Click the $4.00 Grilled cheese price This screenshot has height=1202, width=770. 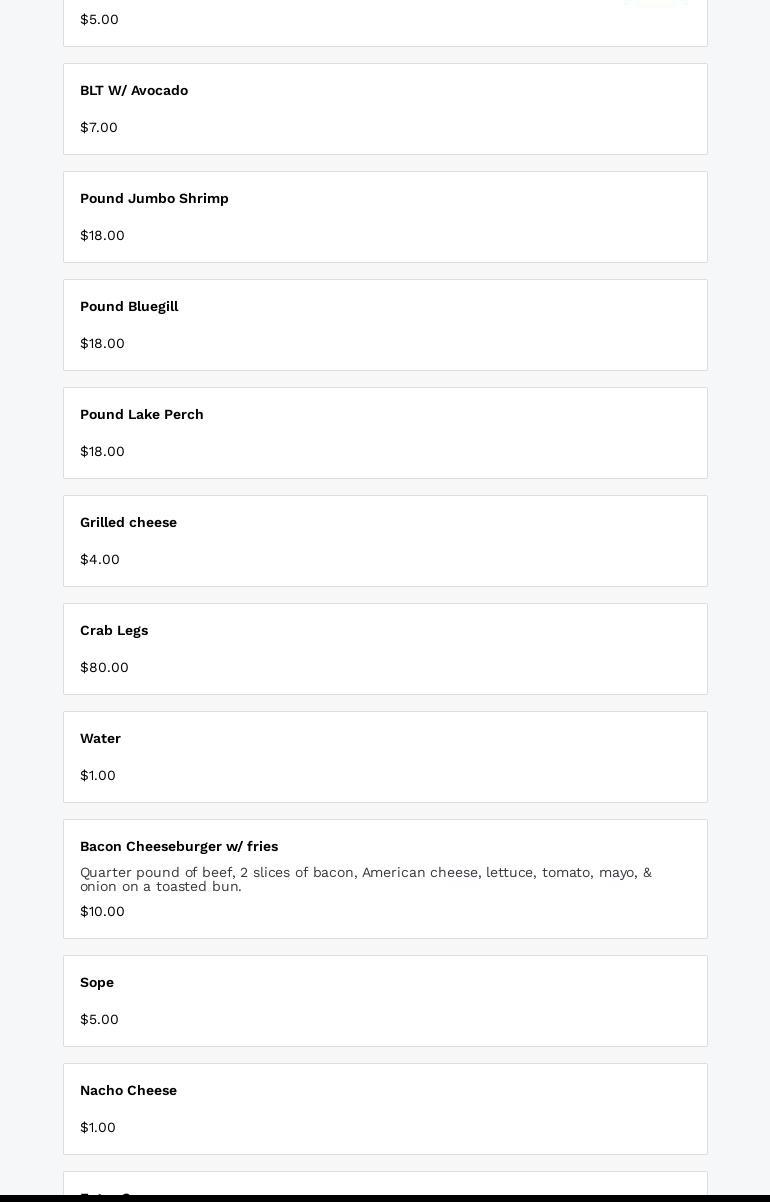pos(100,559)
